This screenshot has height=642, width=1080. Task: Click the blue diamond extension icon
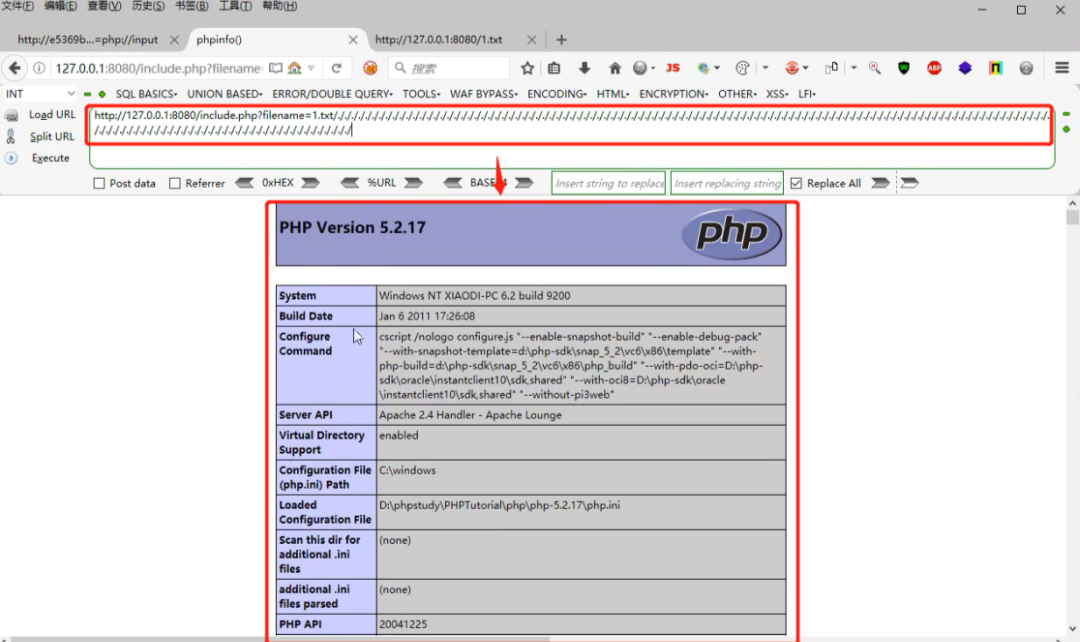click(x=964, y=68)
